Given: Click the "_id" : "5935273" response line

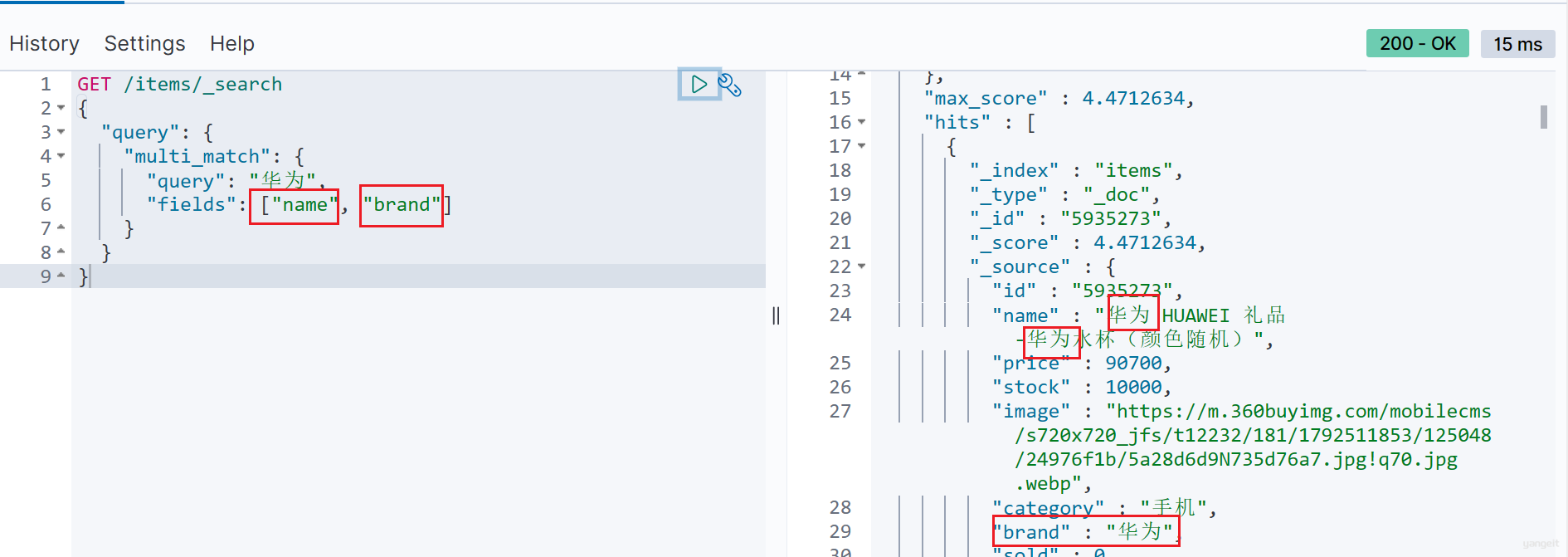Looking at the screenshot, I should pyautogui.click(x=1070, y=218).
